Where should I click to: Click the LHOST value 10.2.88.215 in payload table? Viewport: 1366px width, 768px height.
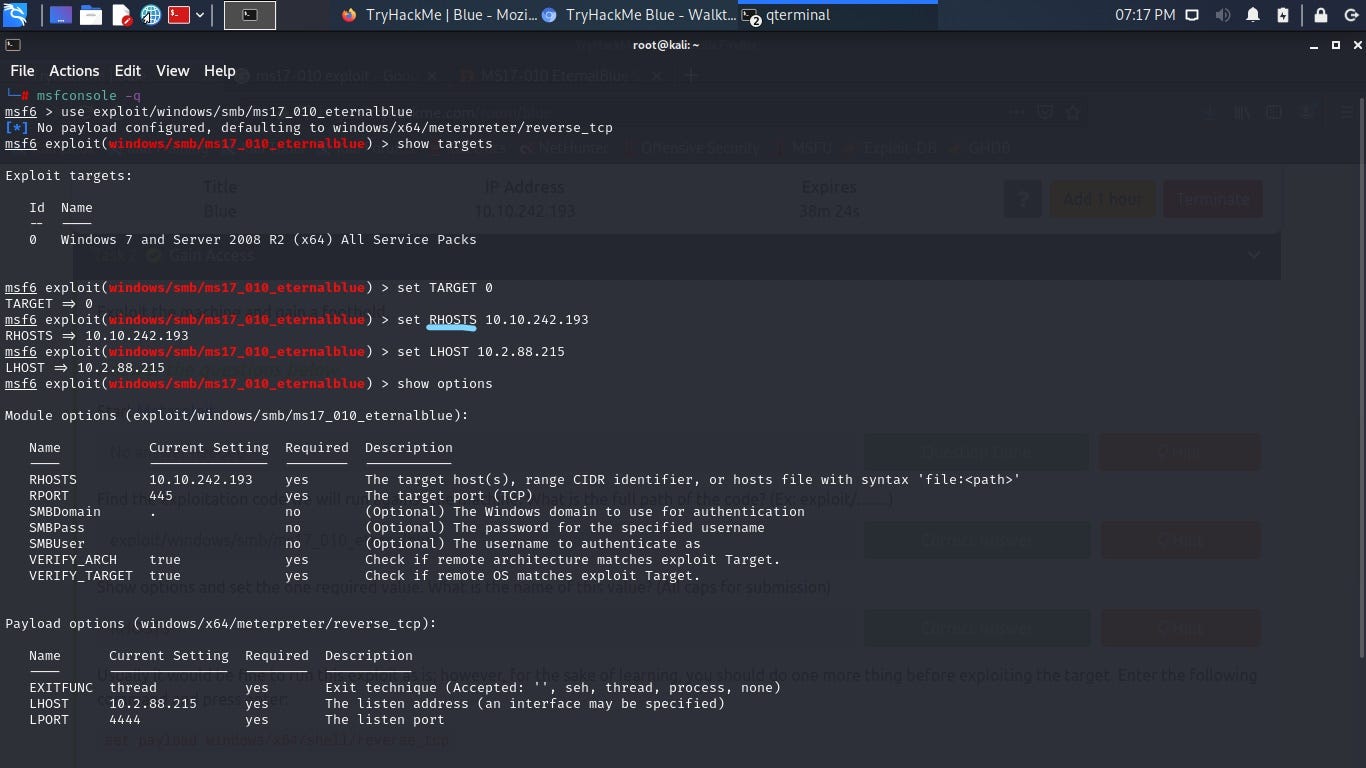153,704
